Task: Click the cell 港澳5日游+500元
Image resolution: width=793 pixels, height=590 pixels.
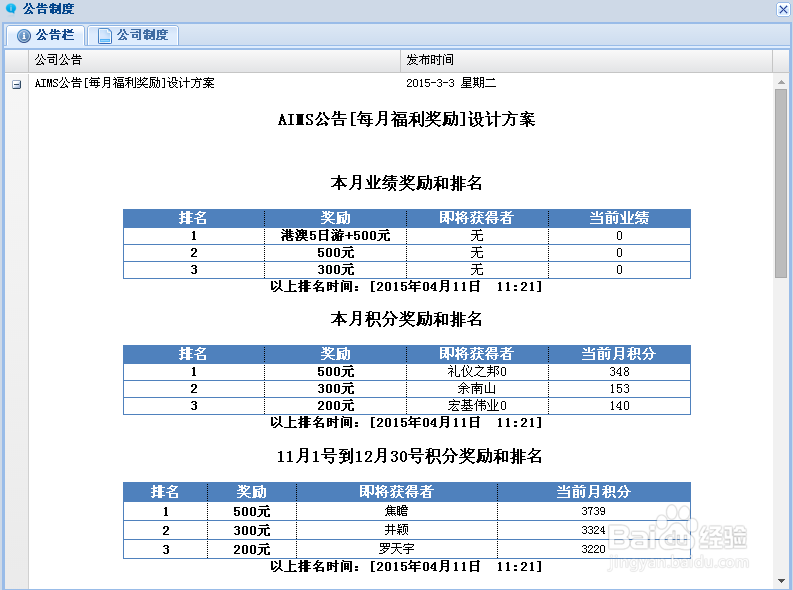Action: pos(336,236)
